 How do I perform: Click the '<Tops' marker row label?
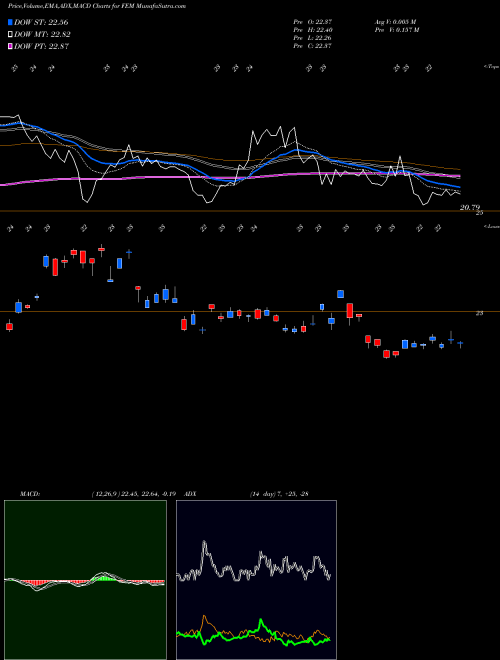click(491, 67)
